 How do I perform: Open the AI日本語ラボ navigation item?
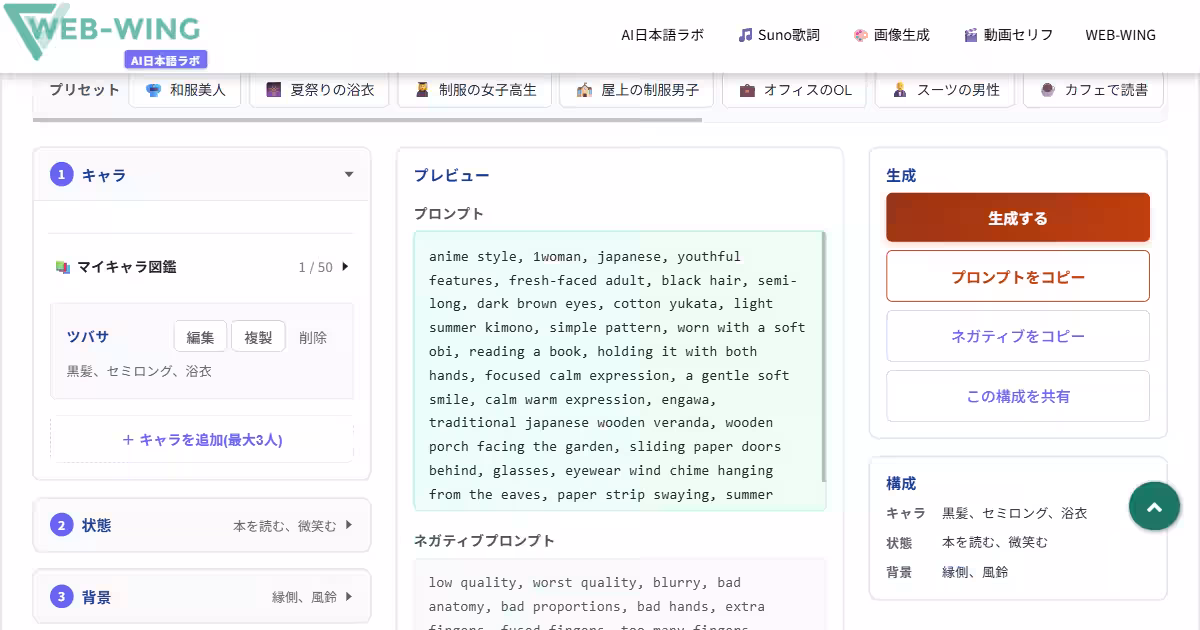pos(662,35)
